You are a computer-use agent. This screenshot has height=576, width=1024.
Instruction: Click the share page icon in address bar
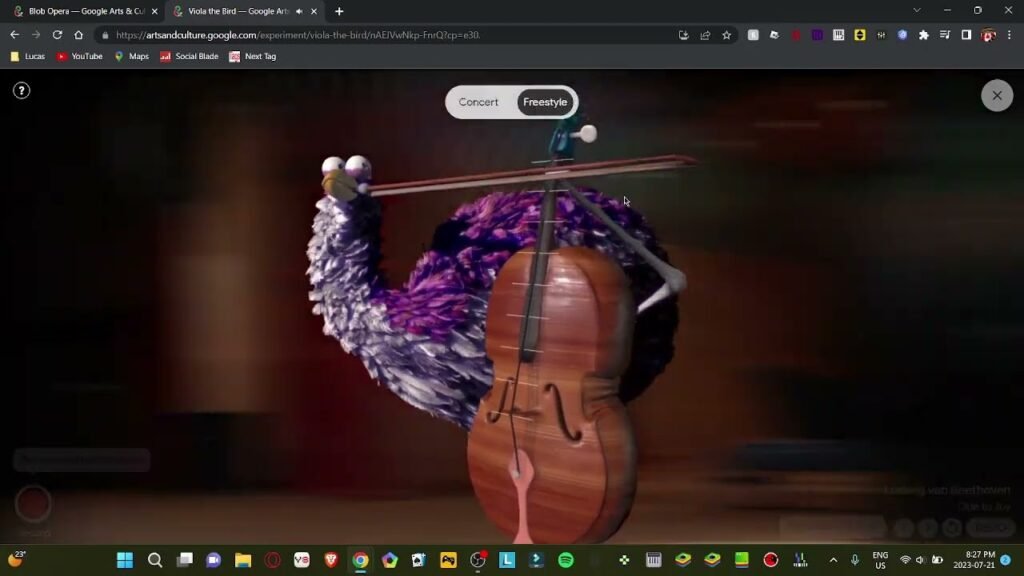coord(705,35)
